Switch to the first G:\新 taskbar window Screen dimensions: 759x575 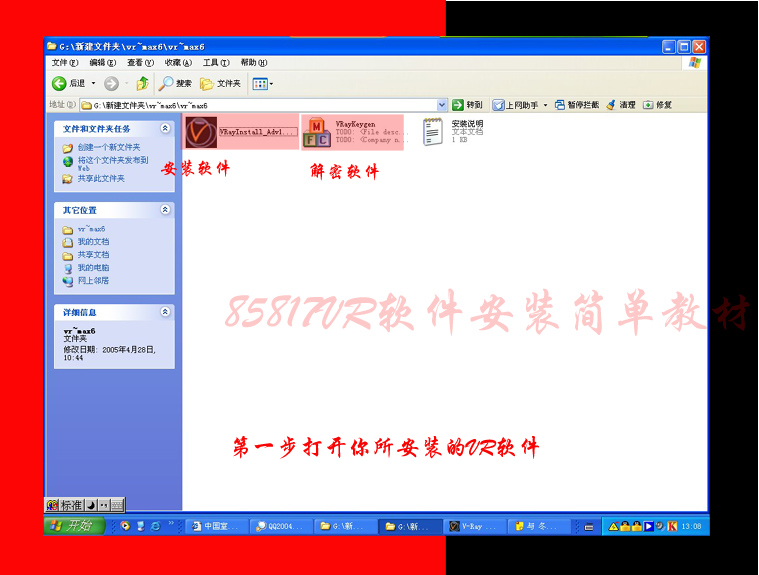coord(346,526)
